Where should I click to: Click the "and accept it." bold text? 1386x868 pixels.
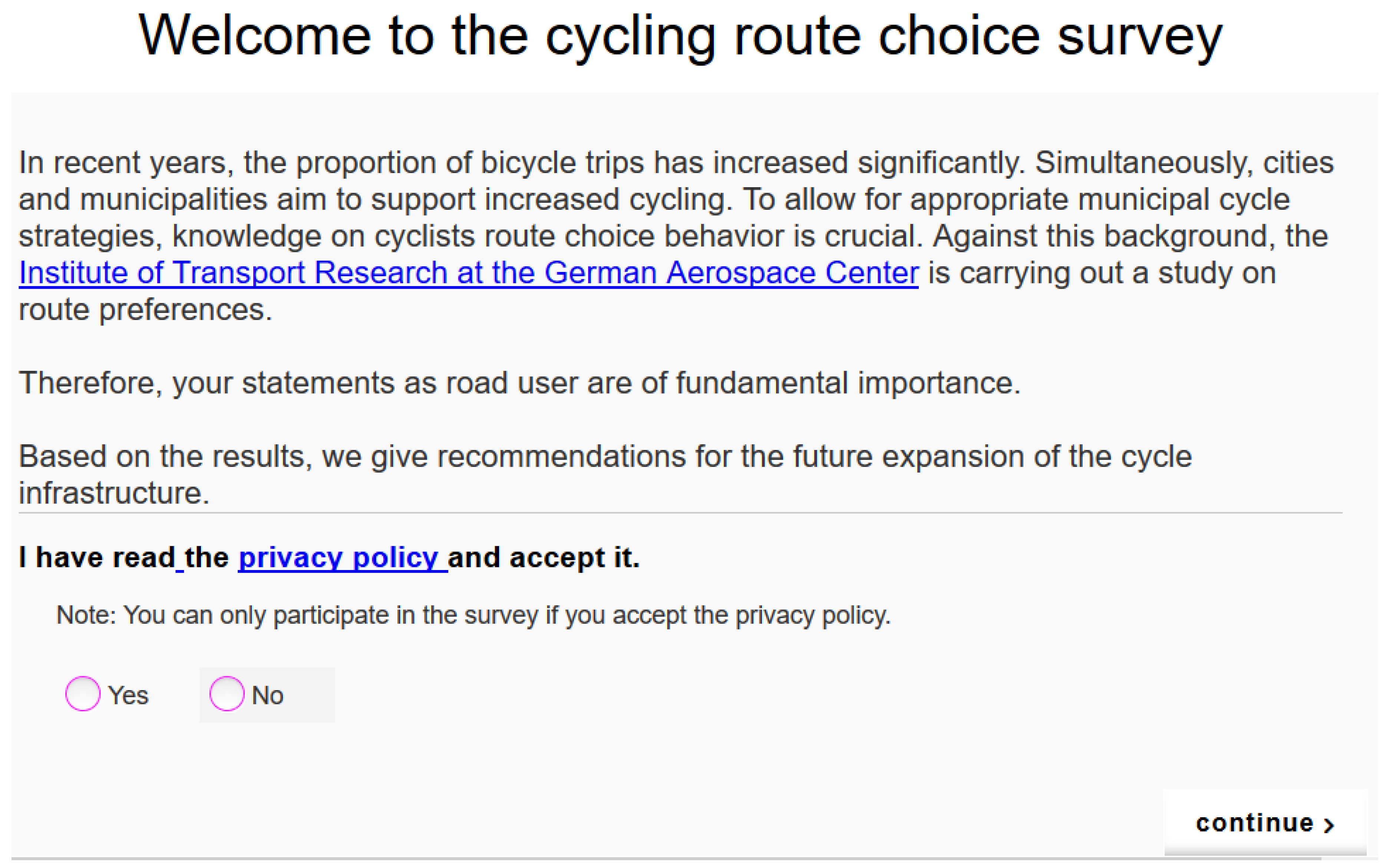(x=544, y=557)
